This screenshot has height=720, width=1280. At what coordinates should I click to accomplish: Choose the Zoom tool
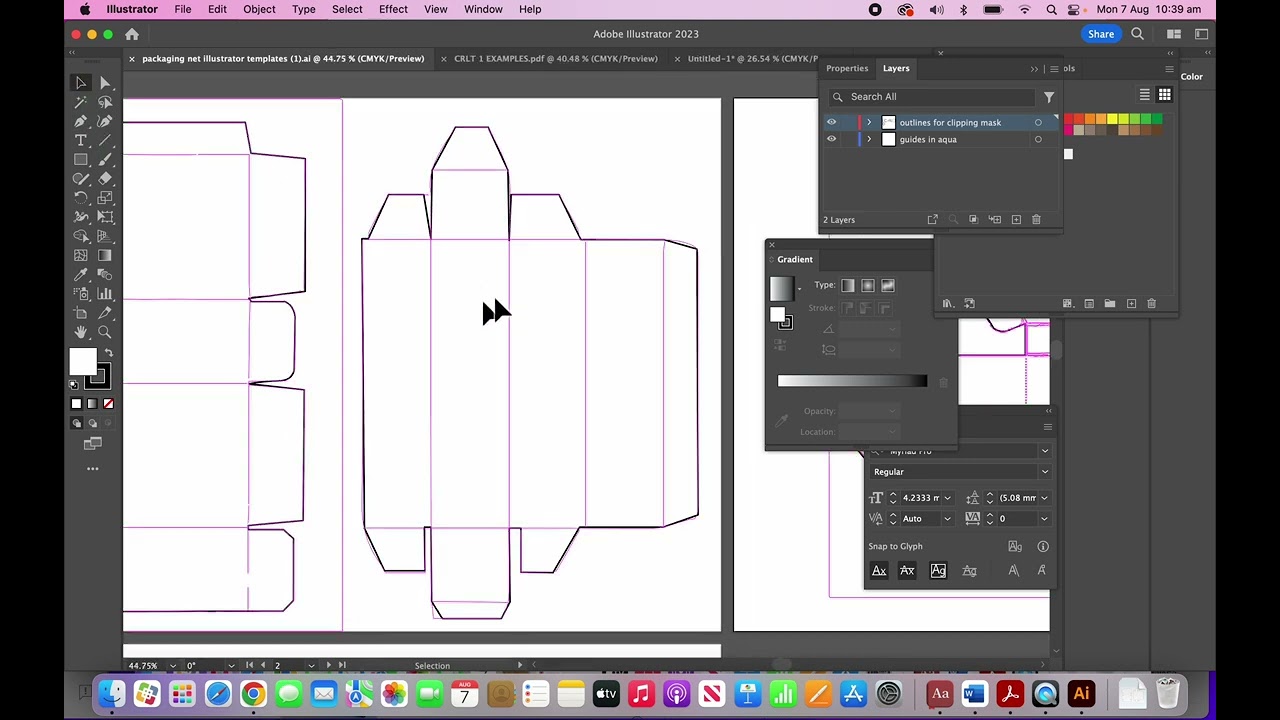tap(105, 332)
